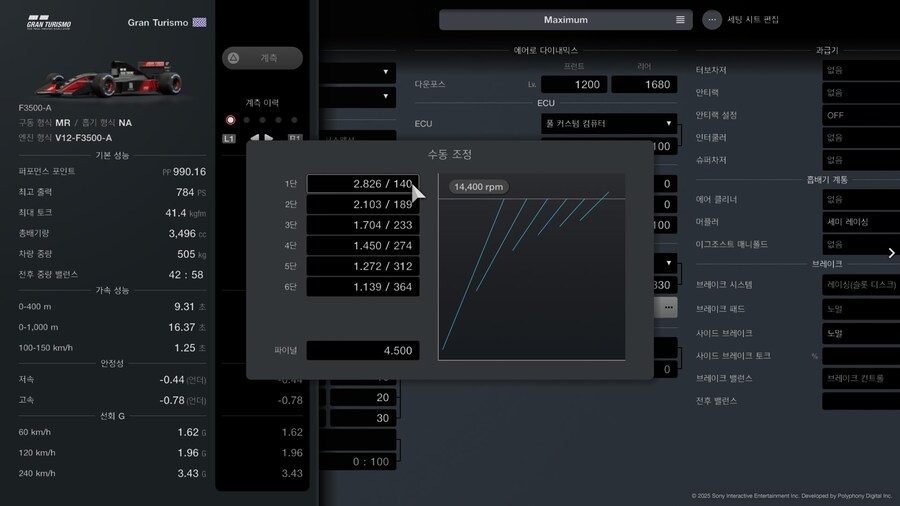
Task: Open the ECU 풀 커스텀 컴퓨터 dropdown
Action: pyautogui.click(x=609, y=123)
